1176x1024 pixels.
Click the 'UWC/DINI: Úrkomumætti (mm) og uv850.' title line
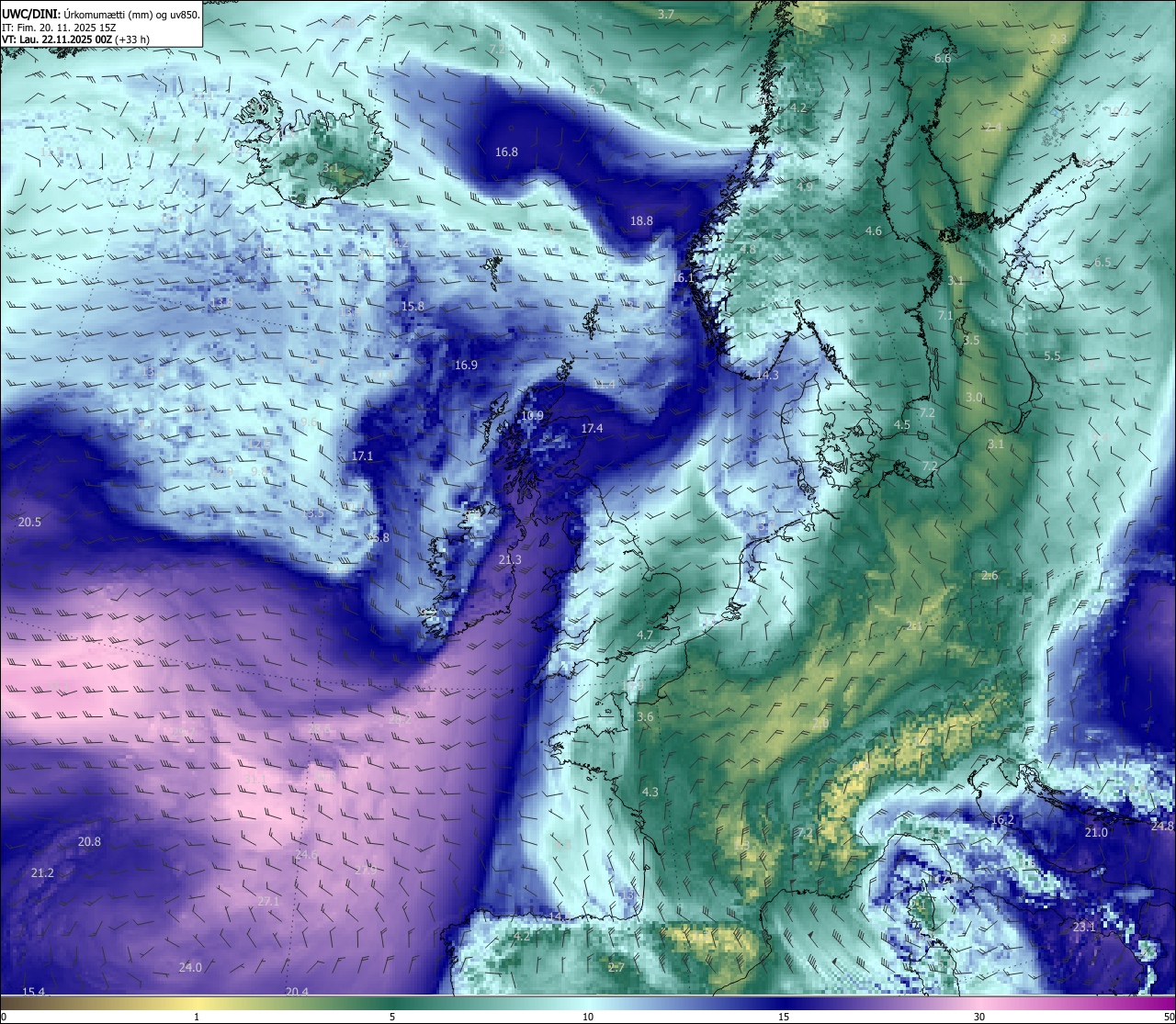[x=99, y=15]
